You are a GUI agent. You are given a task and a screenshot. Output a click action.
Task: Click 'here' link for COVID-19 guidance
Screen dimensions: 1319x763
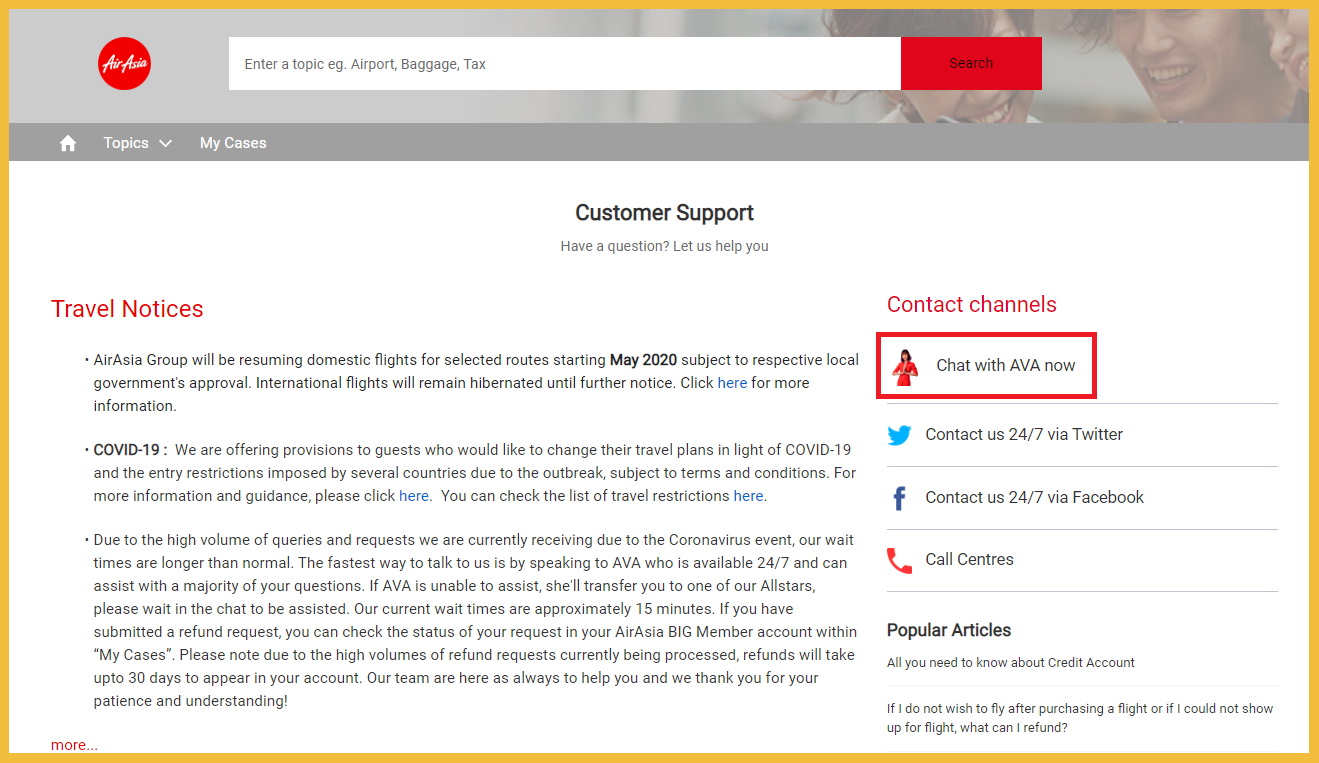point(414,496)
